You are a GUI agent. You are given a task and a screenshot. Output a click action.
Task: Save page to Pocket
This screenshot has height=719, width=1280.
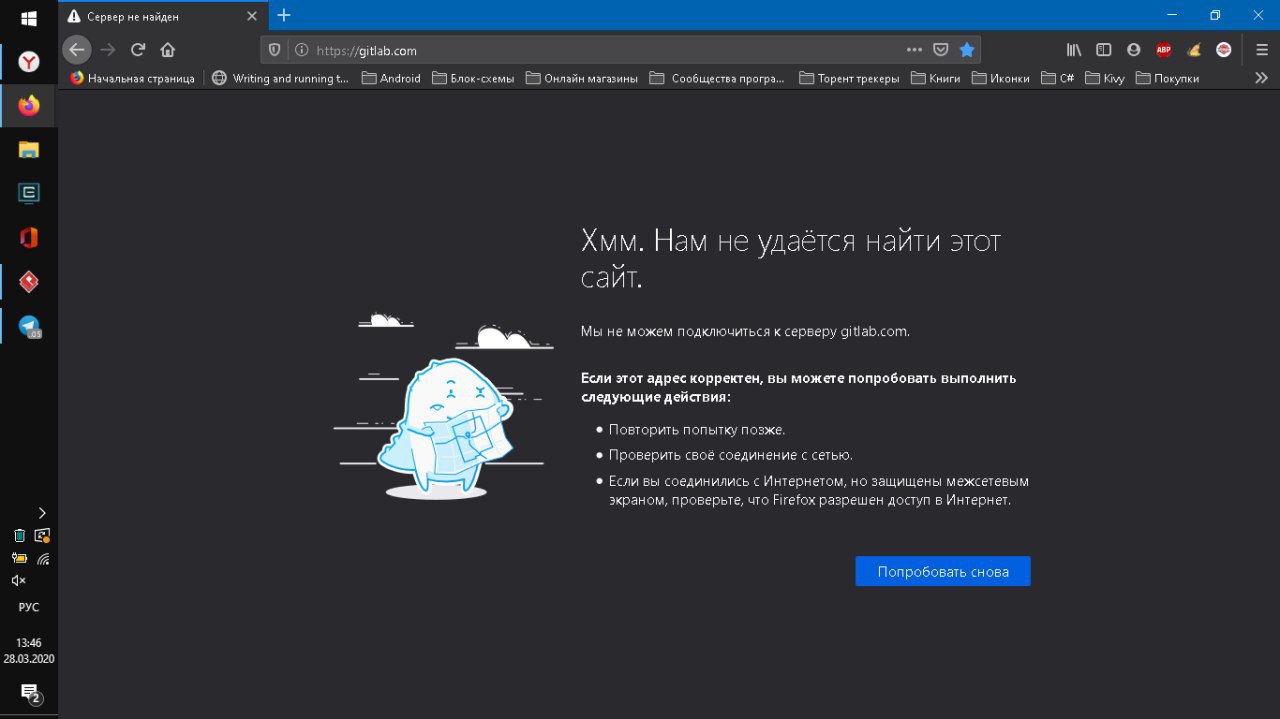[x=940, y=50]
